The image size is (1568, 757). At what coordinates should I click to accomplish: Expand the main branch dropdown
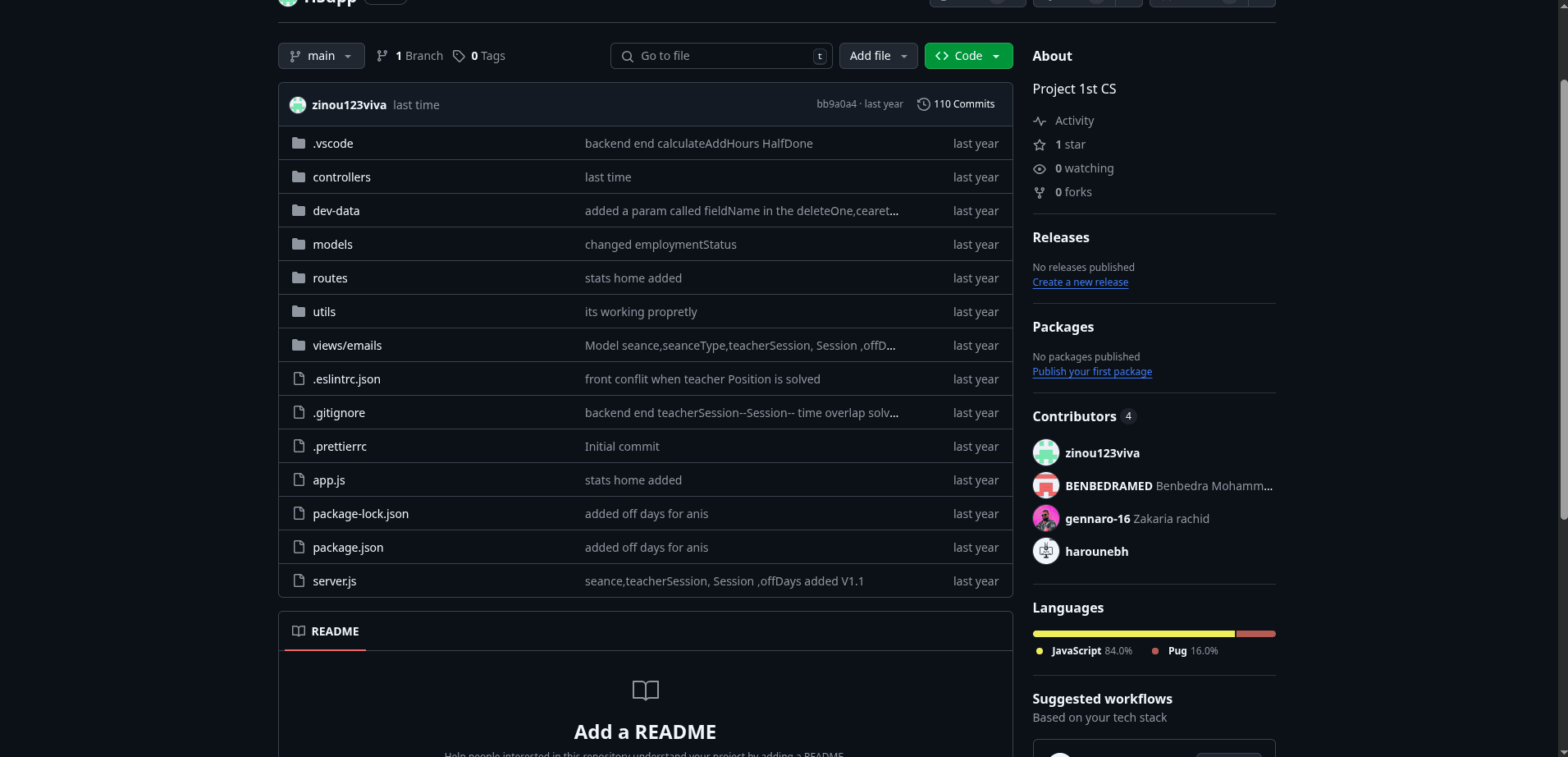click(x=322, y=56)
